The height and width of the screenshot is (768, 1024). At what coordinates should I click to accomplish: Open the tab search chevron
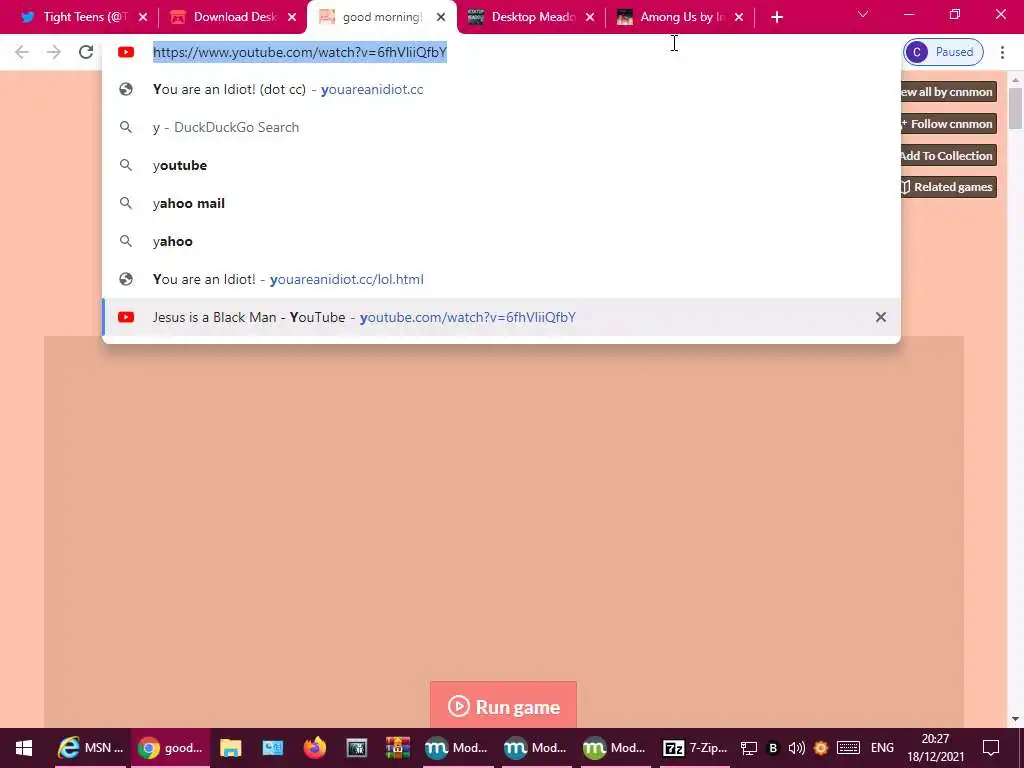coord(863,14)
